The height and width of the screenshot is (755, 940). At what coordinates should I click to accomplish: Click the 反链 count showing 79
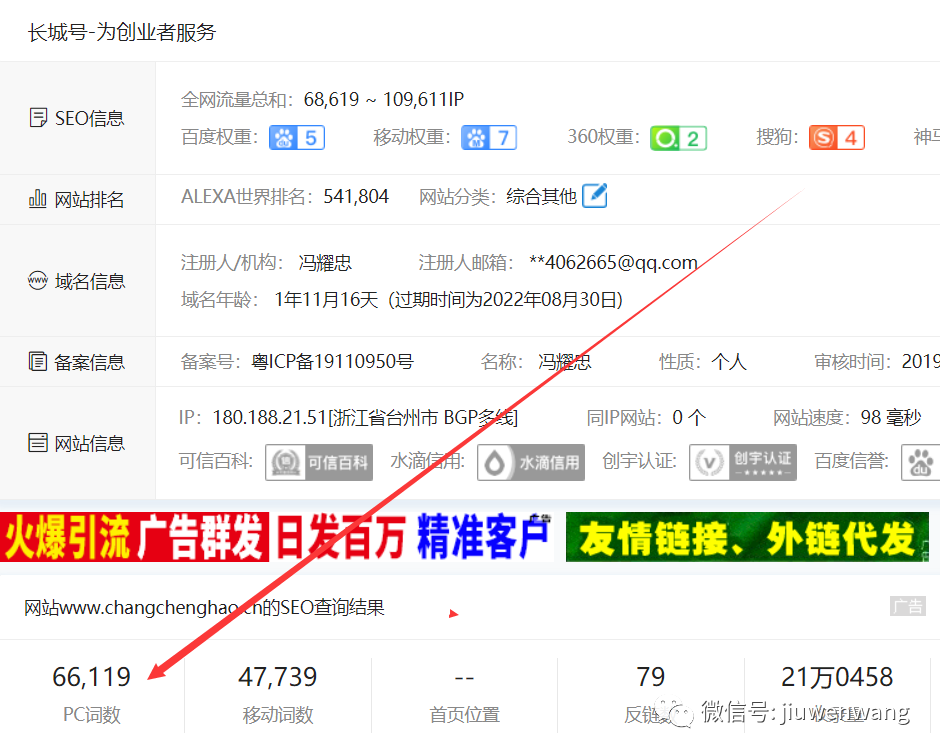click(x=650, y=677)
